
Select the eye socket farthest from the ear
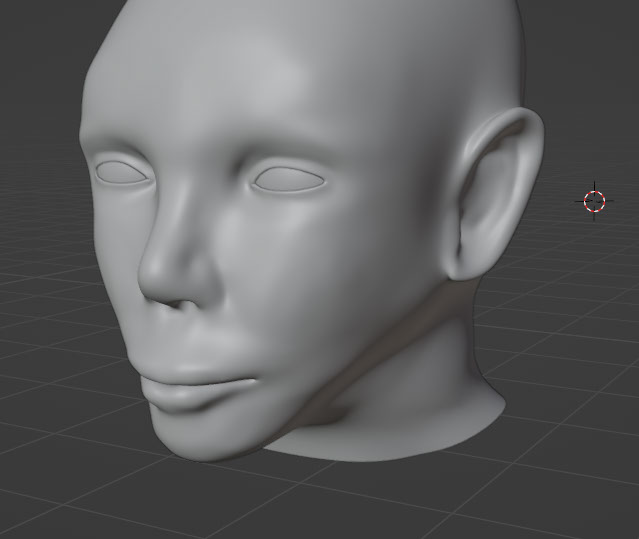coord(121,172)
